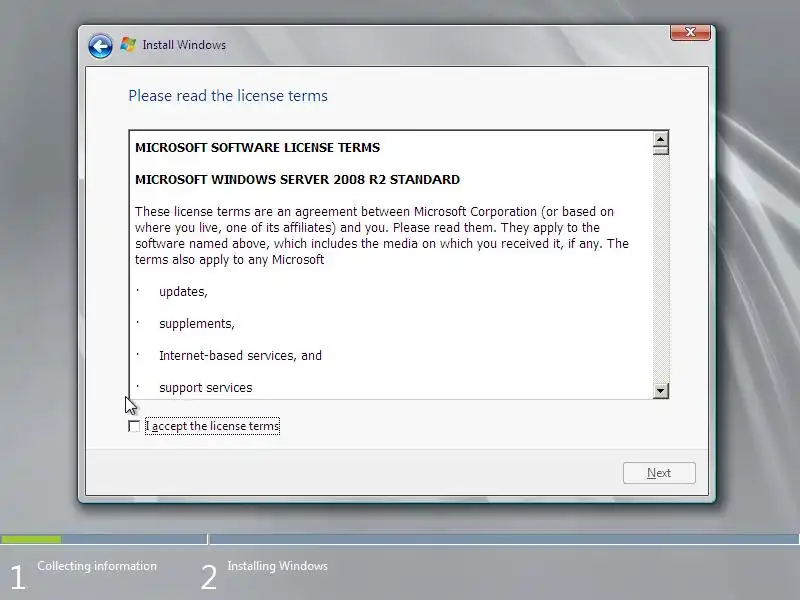Click the license scrollbar down arrow
This screenshot has height=600, width=800.
pos(661,391)
